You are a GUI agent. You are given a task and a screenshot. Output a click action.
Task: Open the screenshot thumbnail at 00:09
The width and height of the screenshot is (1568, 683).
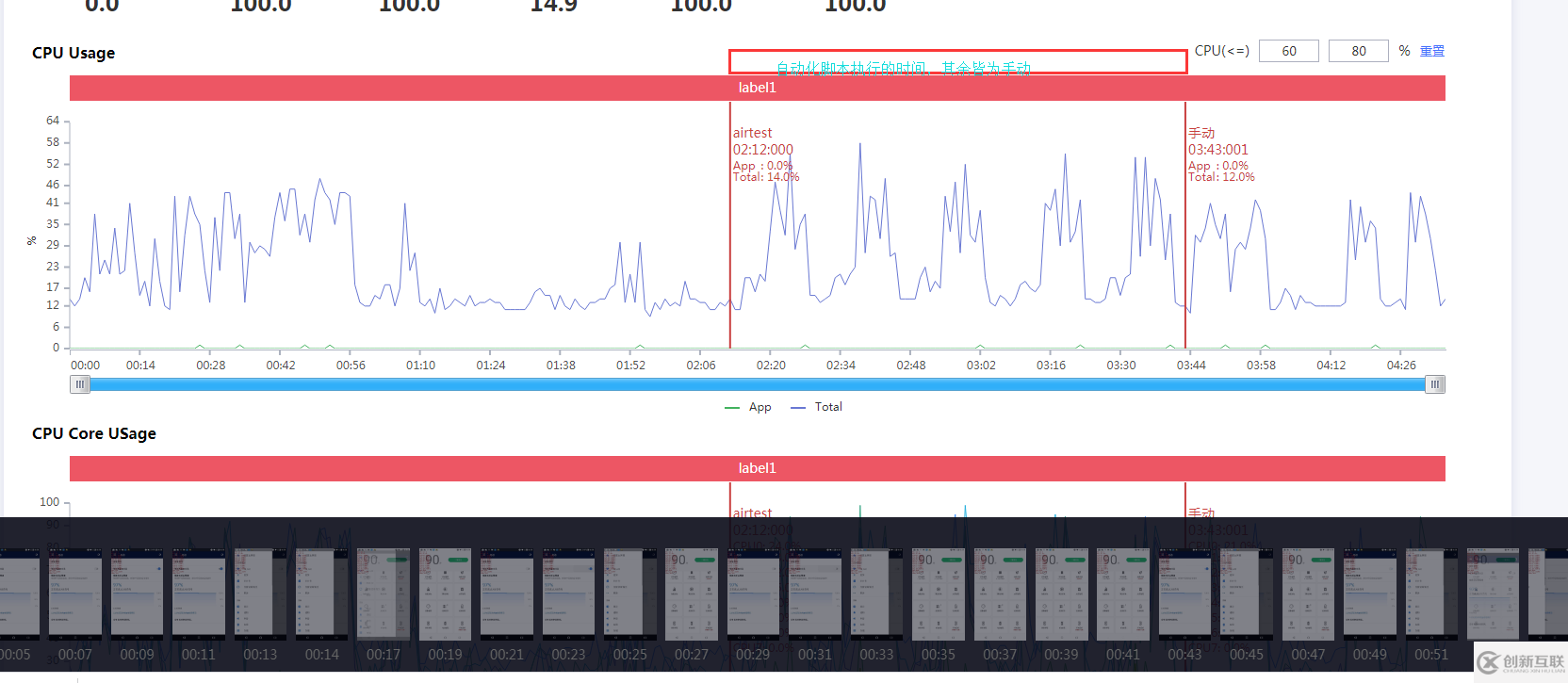pos(138,594)
